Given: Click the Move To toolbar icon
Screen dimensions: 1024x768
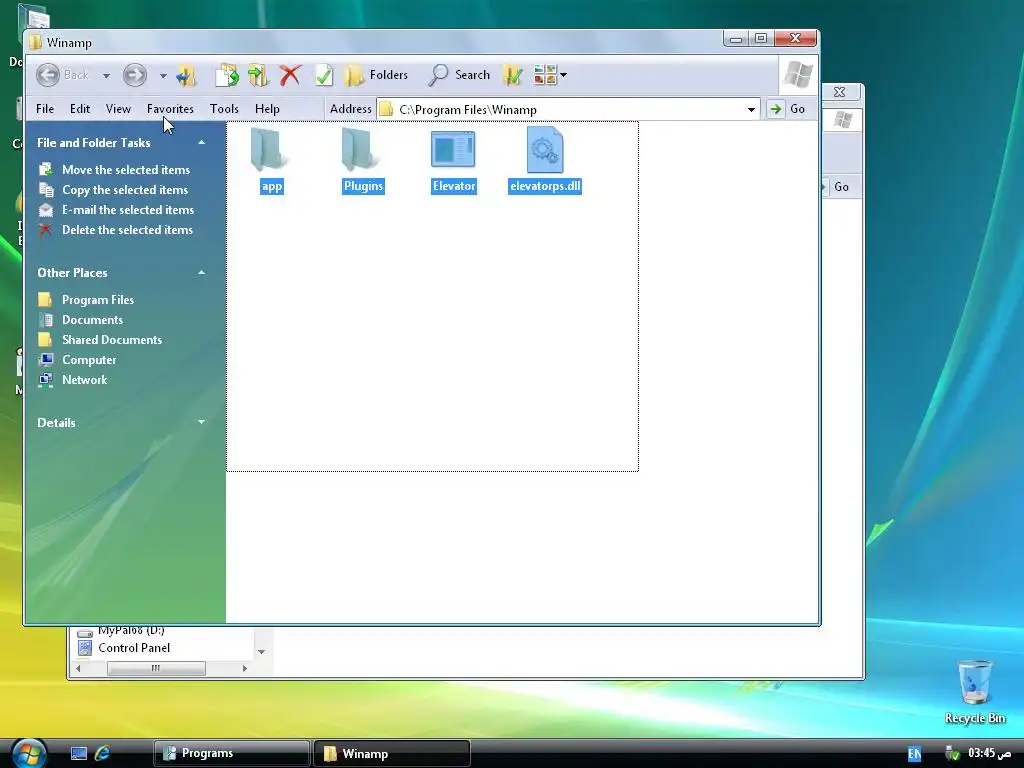Looking at the screenshot, I should (x=227, y=75).
